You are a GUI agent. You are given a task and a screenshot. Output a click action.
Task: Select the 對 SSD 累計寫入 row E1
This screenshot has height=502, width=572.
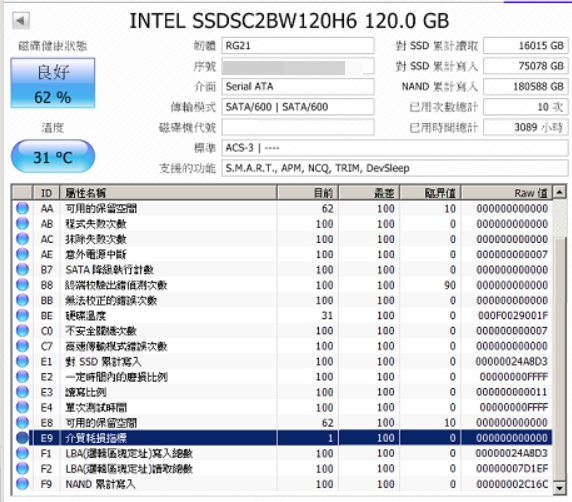[x=282, y=362]
